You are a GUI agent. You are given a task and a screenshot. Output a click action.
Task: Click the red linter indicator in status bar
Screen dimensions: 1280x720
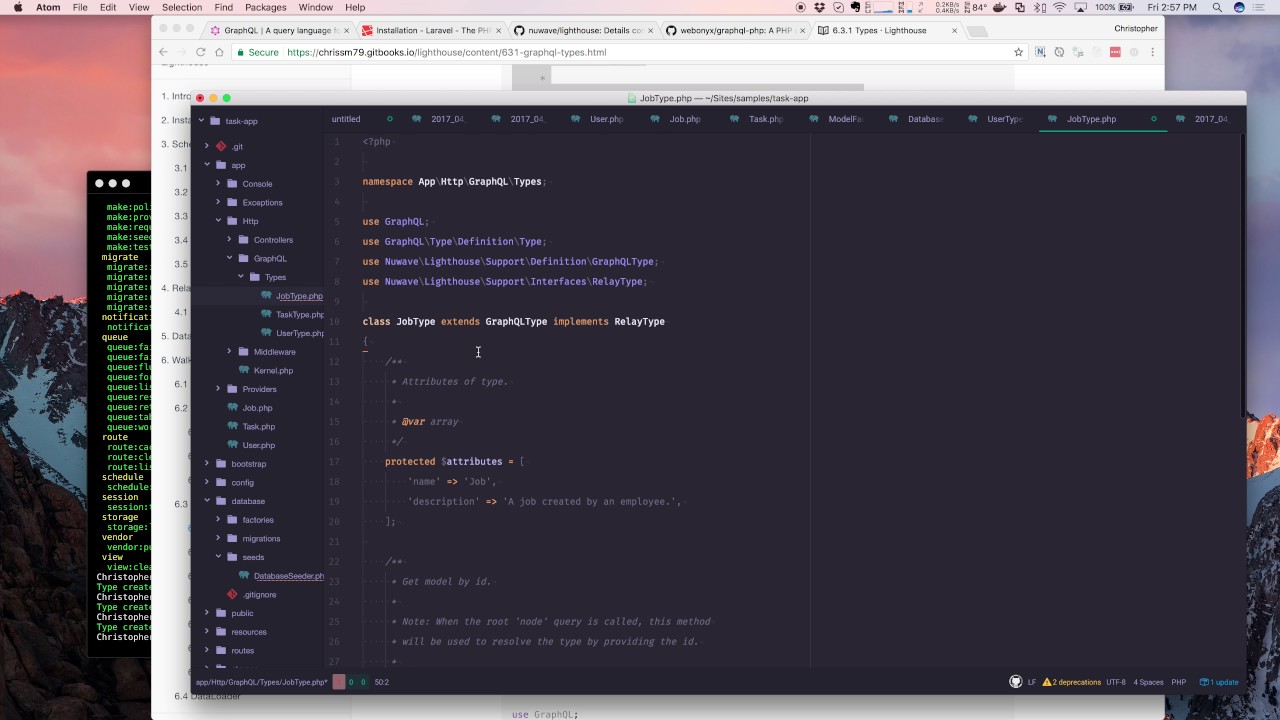point(339,682)
